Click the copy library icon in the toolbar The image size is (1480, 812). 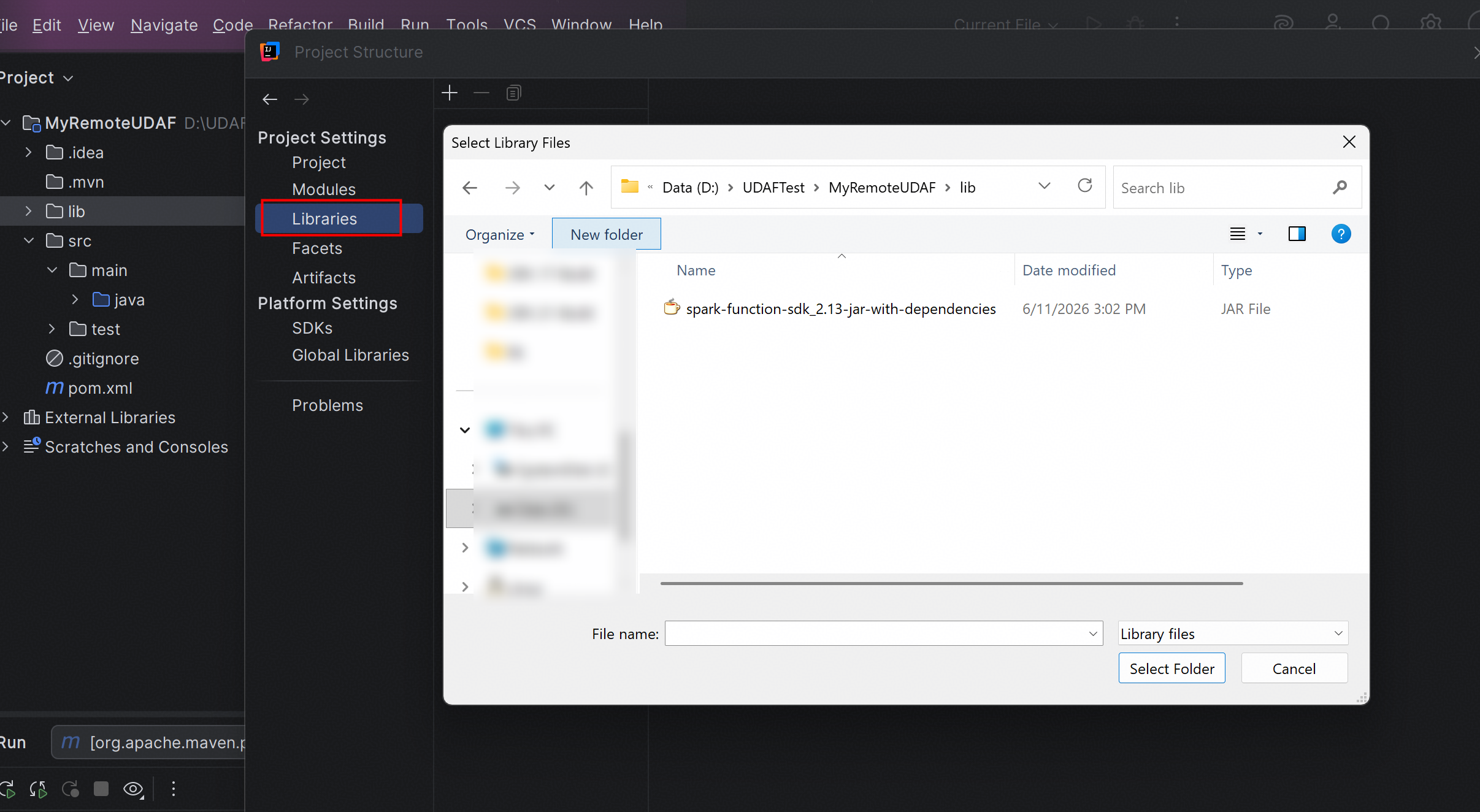pyautogui.click(x=513, y=93)
